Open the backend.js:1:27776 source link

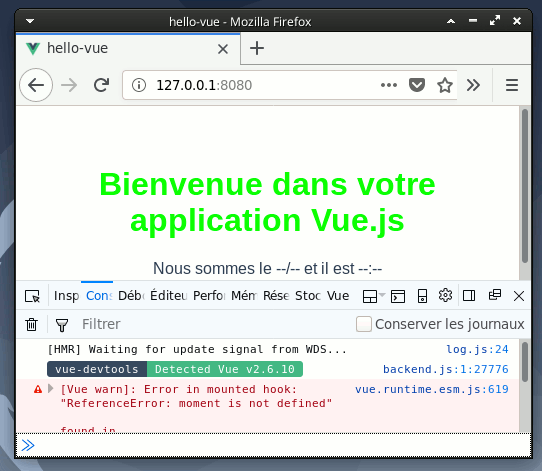pos(446,369)
